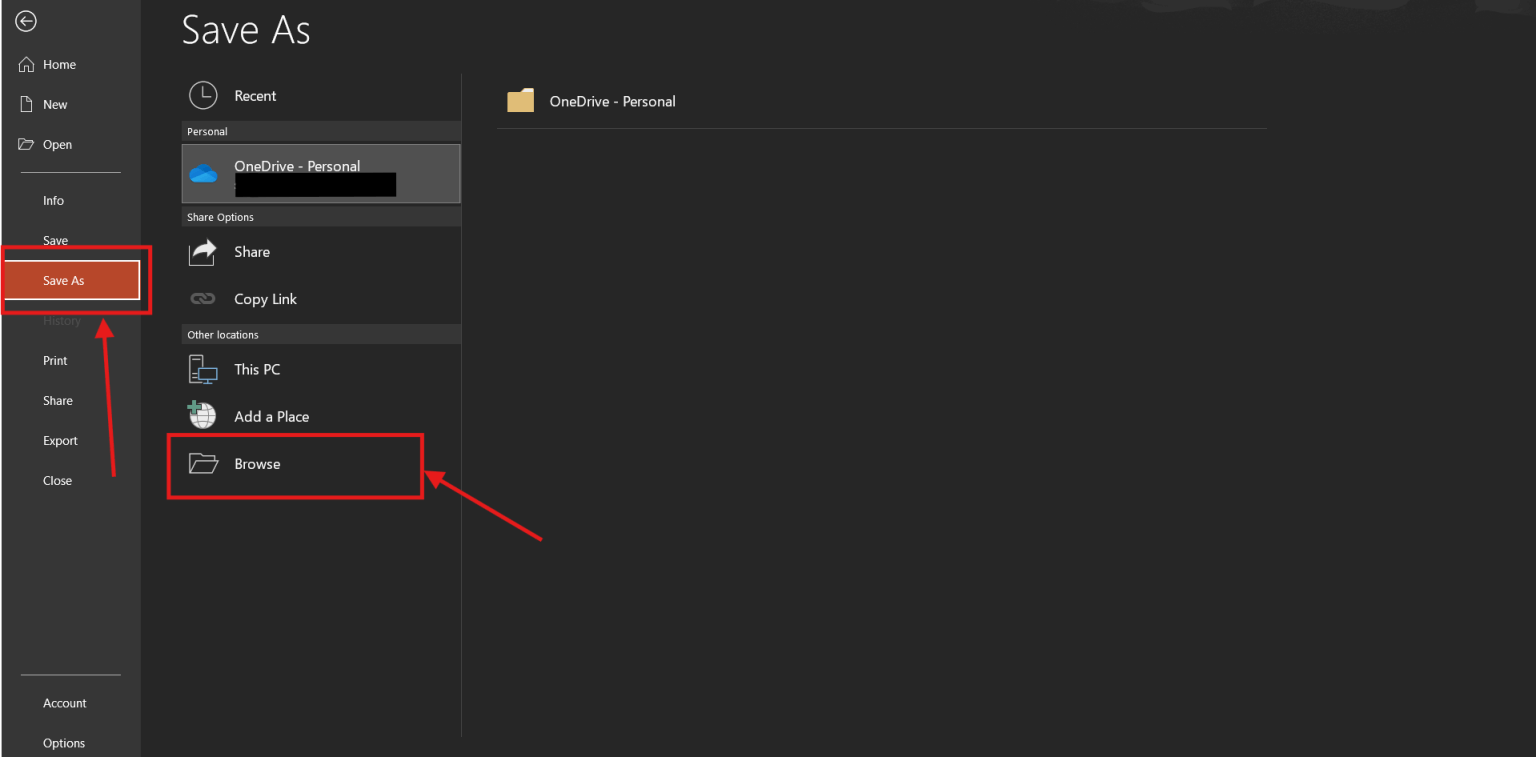The width and height of the screenshot is (1536, 757).
Task: Open the Export menu item
Action: coord(60,440)
